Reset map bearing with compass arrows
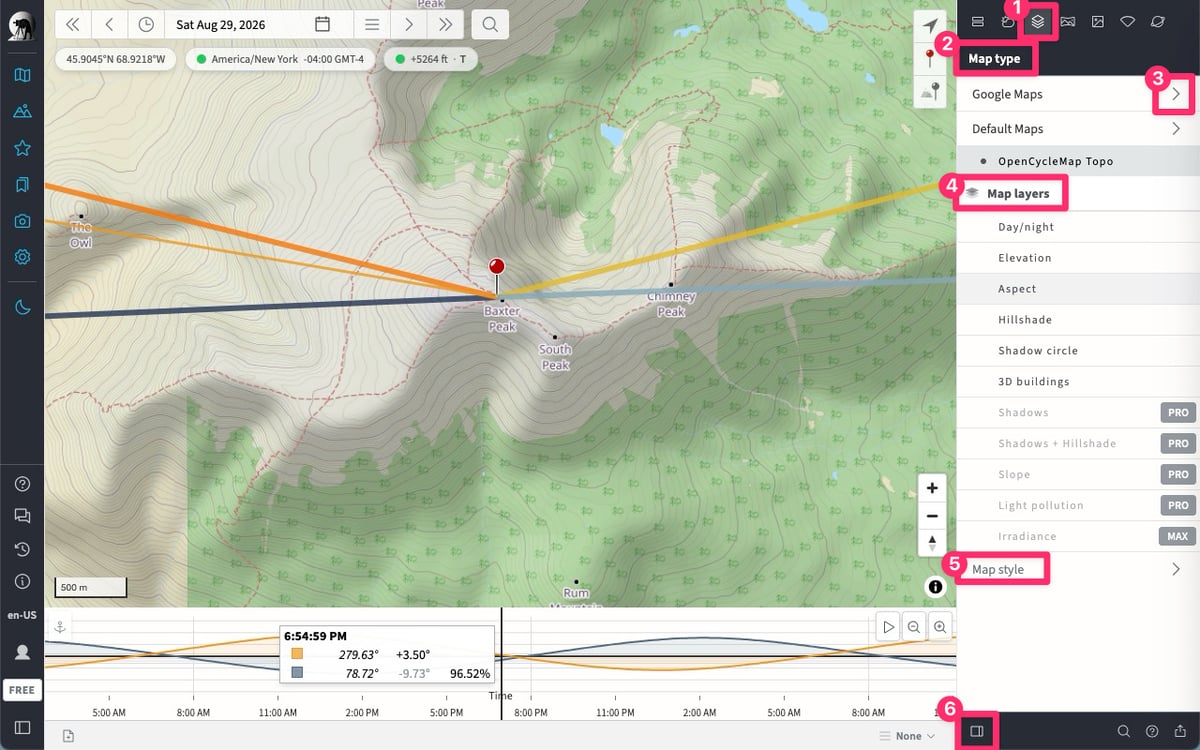 [x=932, y=543]
